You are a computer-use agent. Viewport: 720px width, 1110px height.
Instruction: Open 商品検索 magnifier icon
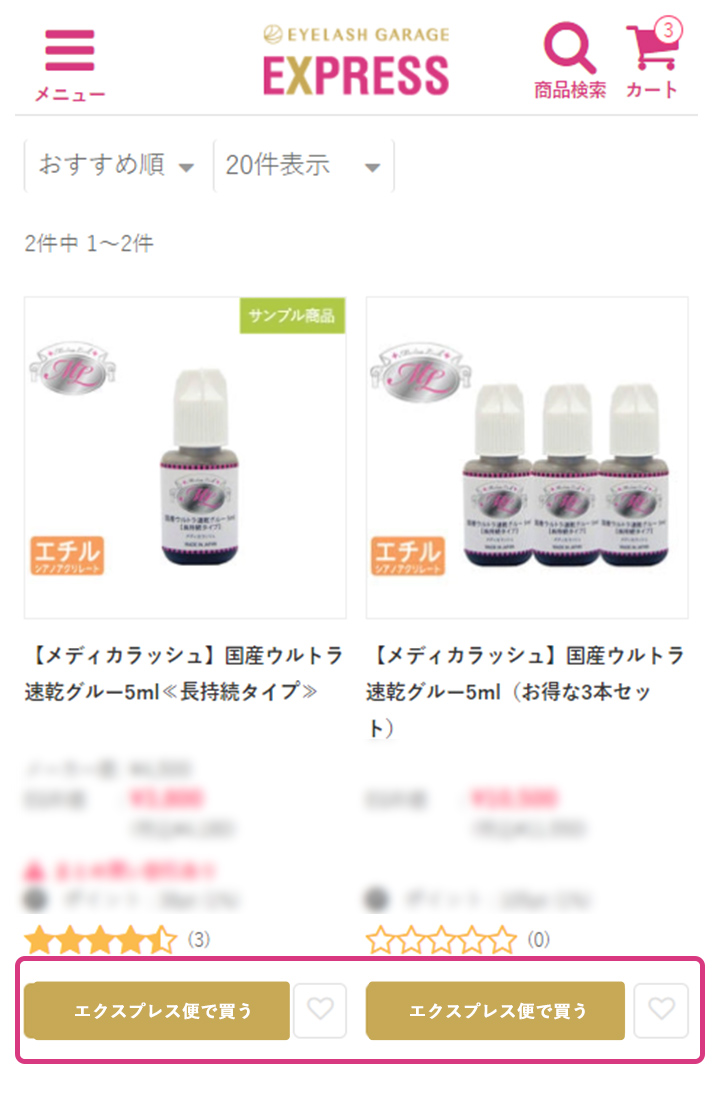pos(570,61)
